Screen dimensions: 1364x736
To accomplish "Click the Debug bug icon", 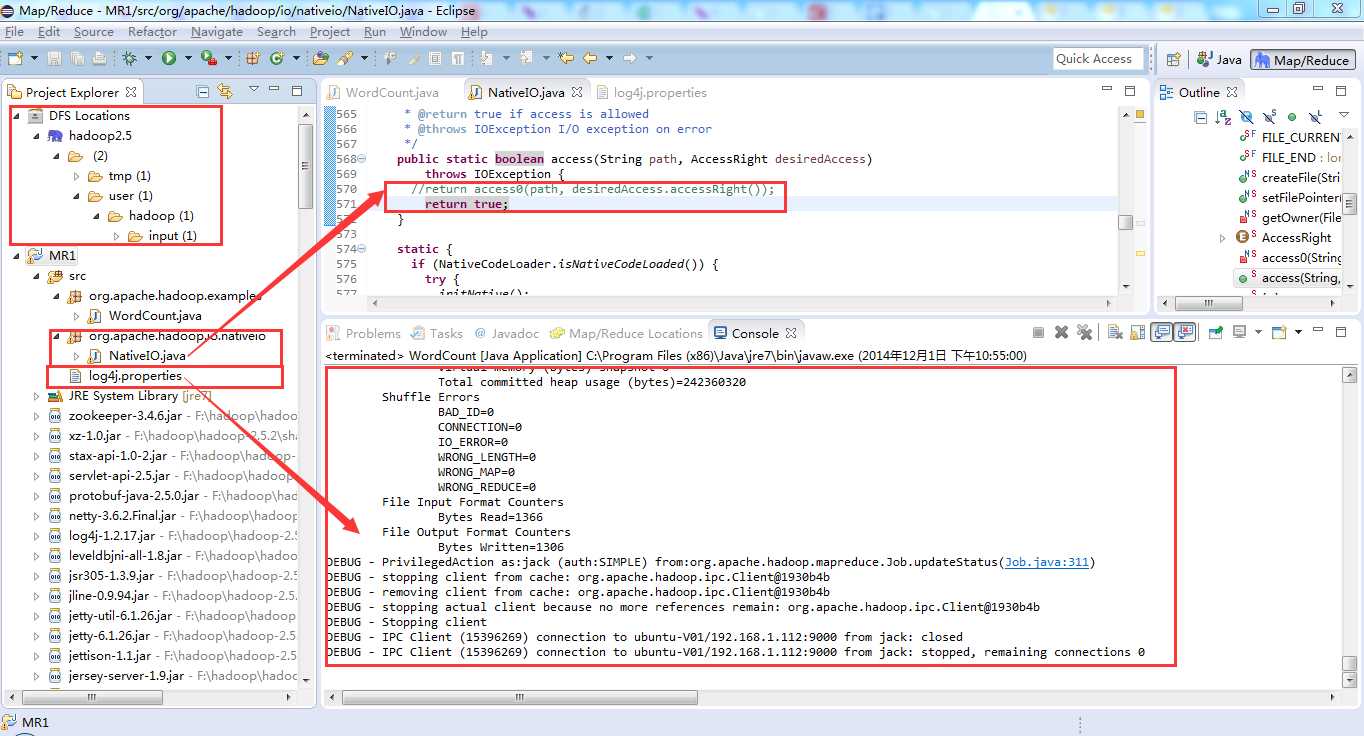I will point(130,58).
